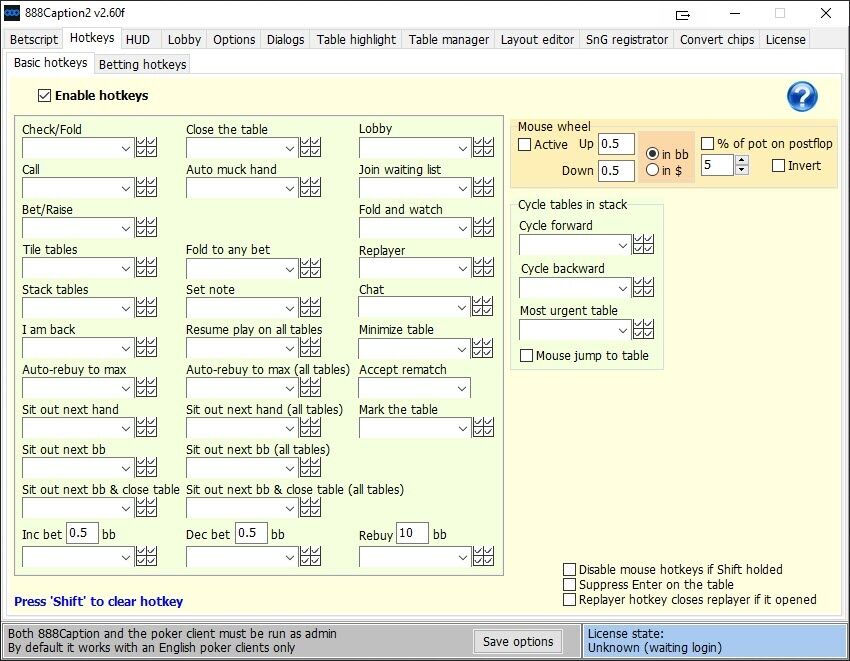Switch to the Betting hotkeys sub-tab

click(143, 65)
